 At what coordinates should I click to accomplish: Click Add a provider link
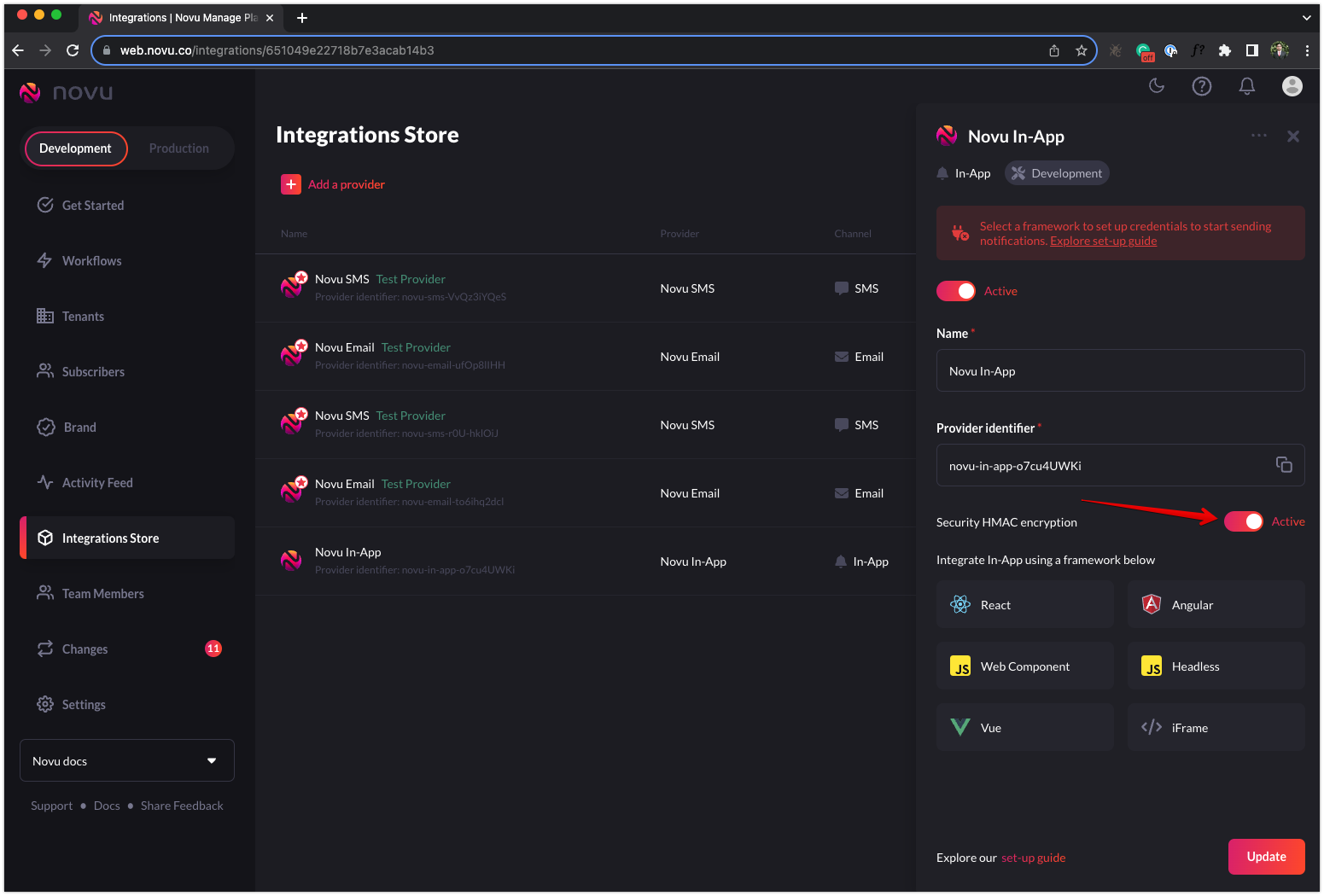(347, 184)
